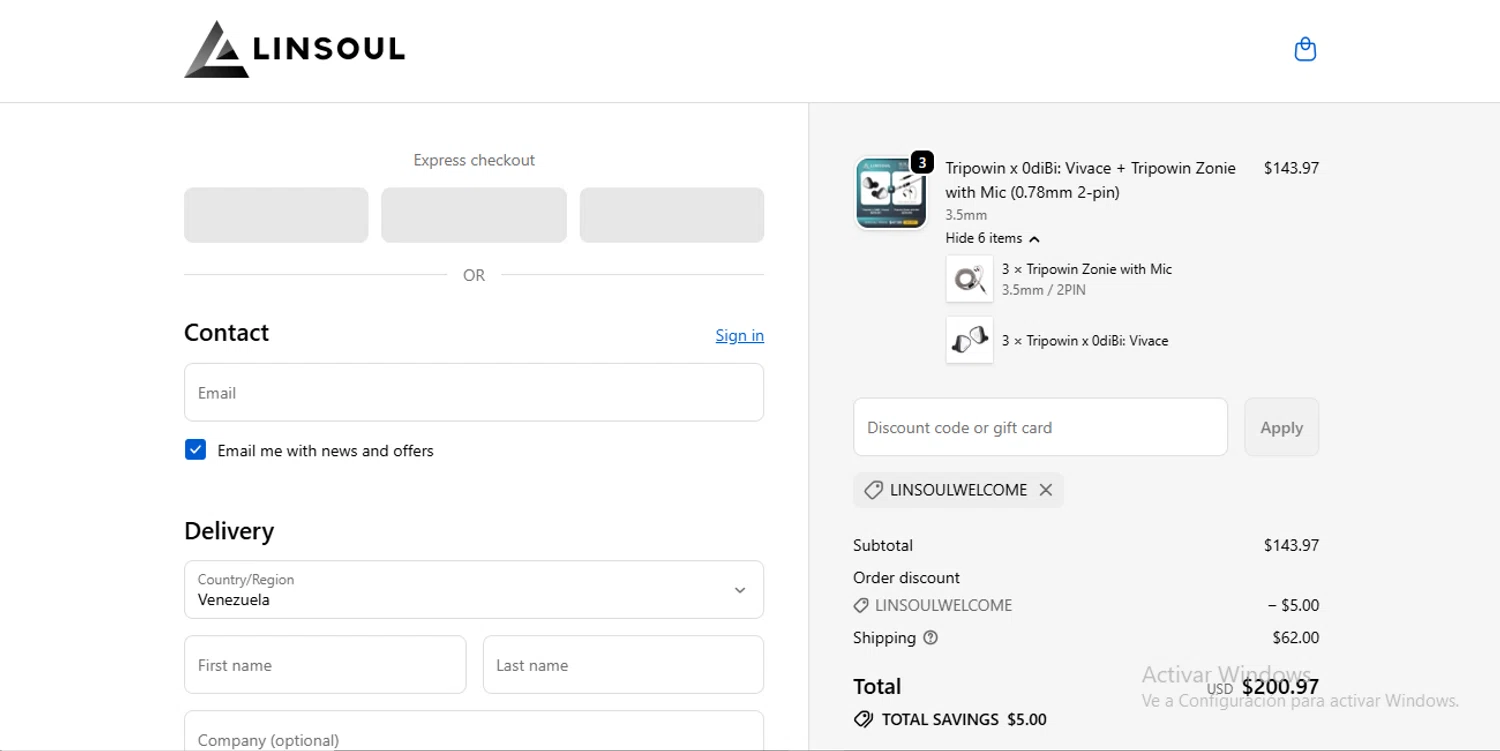Image resolution: width=1500 pixels, height=751 pixels.
Task: Click the Apply discount button
Action: coord(1281,427)
